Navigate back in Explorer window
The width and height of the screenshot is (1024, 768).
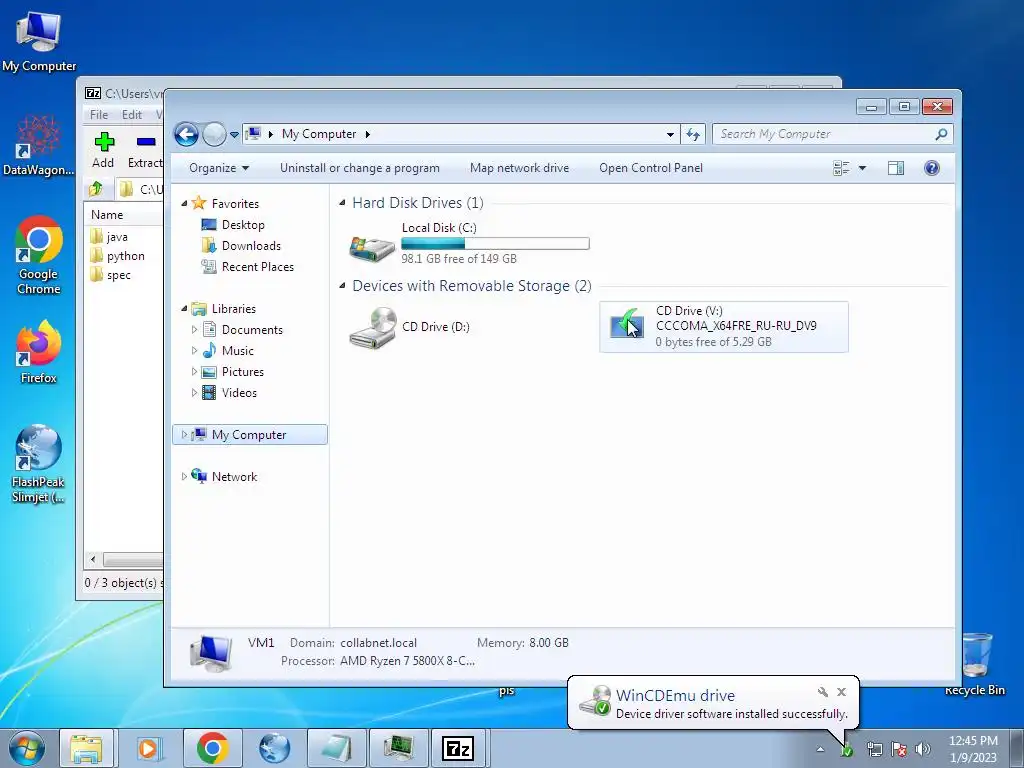pyautogui.click(x=186, y=135)
